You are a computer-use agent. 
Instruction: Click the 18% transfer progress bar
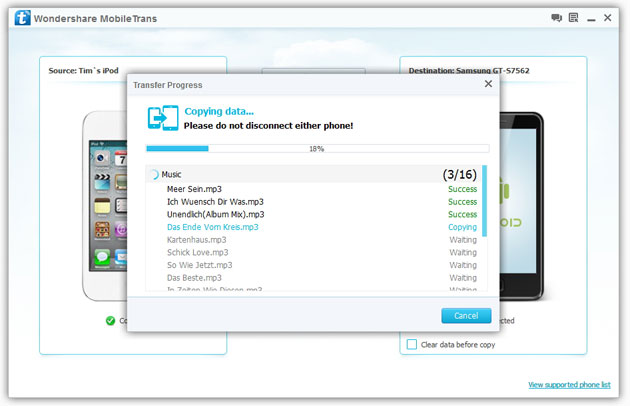317,149
